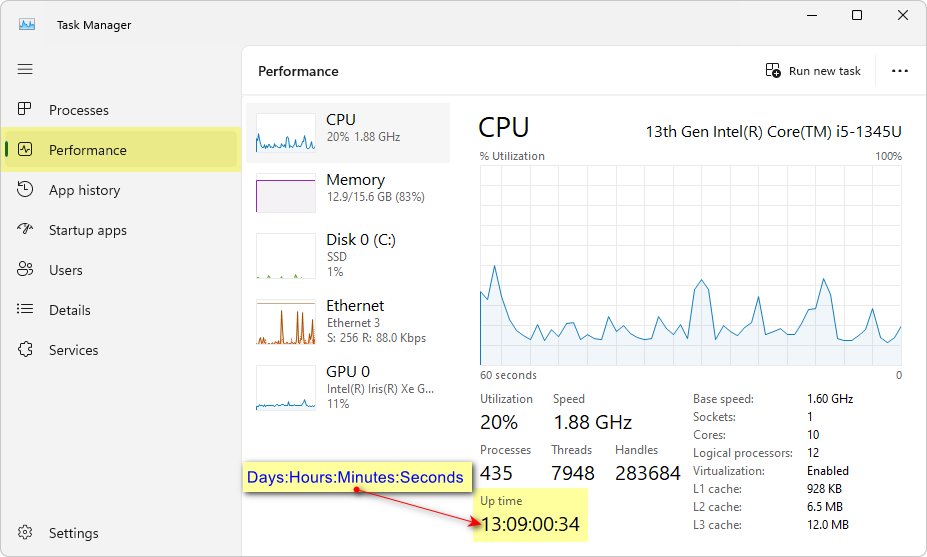
Task: Select the GPU 0 performance item
Action: click(347, 387)
